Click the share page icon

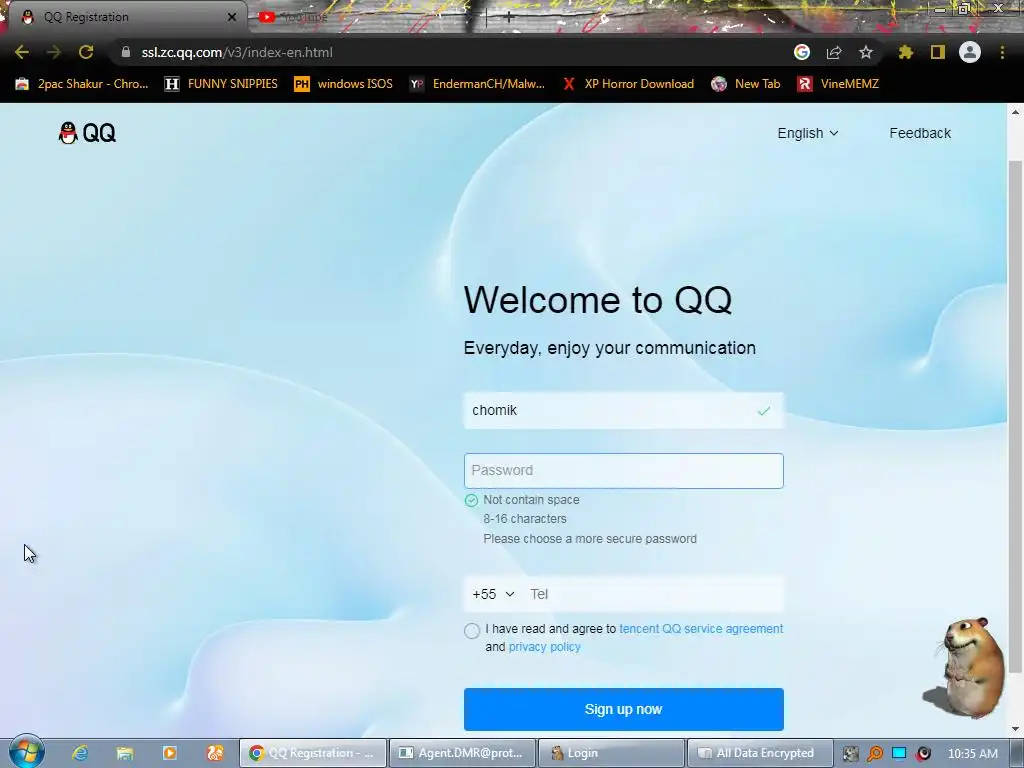pos(834,52)
